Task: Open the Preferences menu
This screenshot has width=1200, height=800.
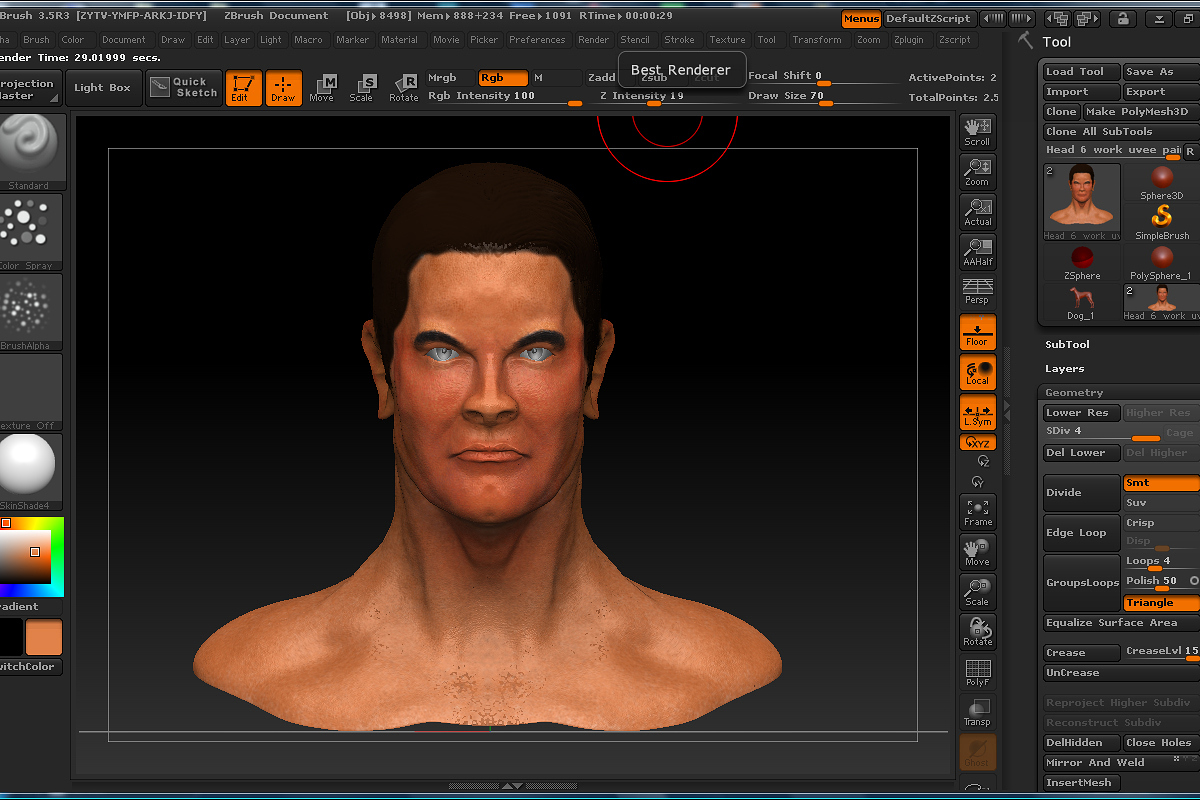Action: point(537,40)
